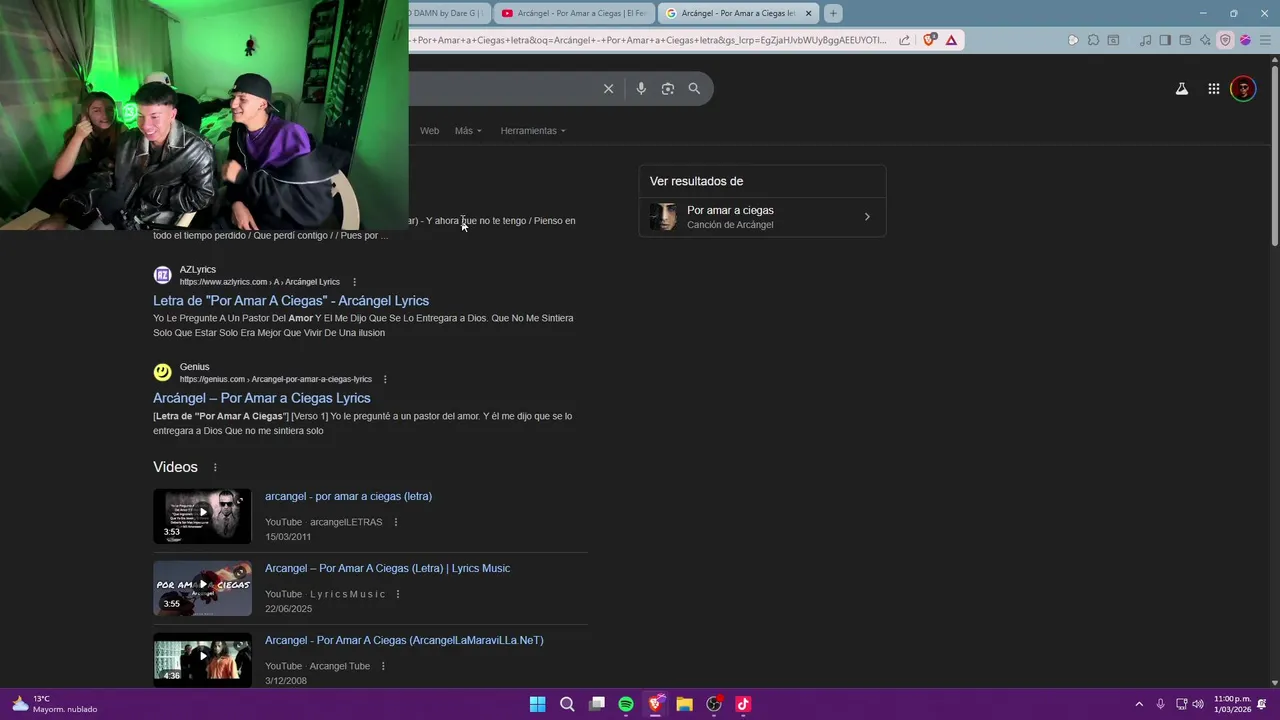Open OBS Studio from the taskbar
Viewport: 1280px width, 720px height.
click(714, 704)
